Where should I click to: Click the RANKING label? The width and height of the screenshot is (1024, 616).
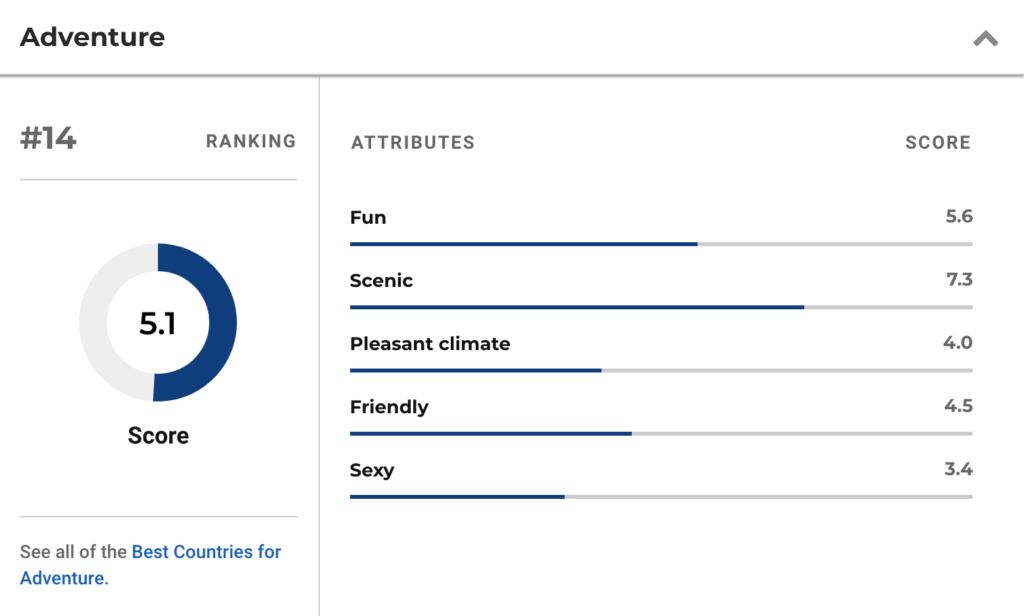251,141
